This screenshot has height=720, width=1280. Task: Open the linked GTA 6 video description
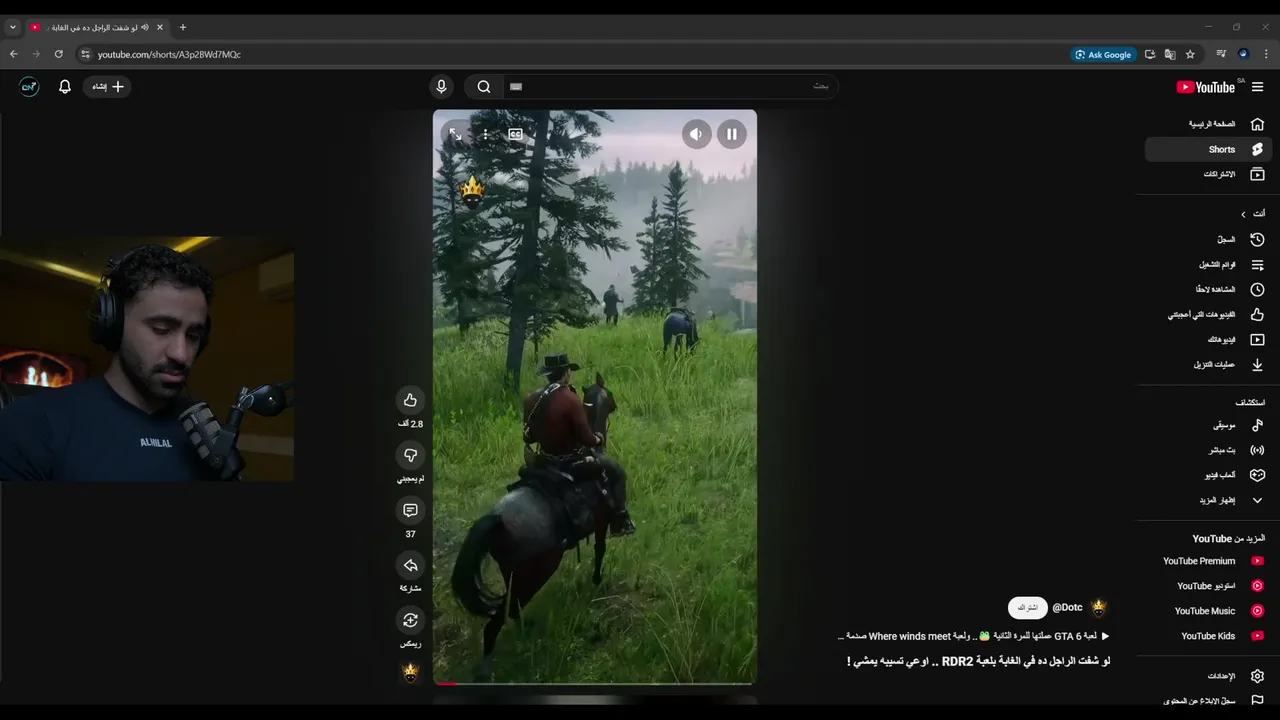point(974,636)
